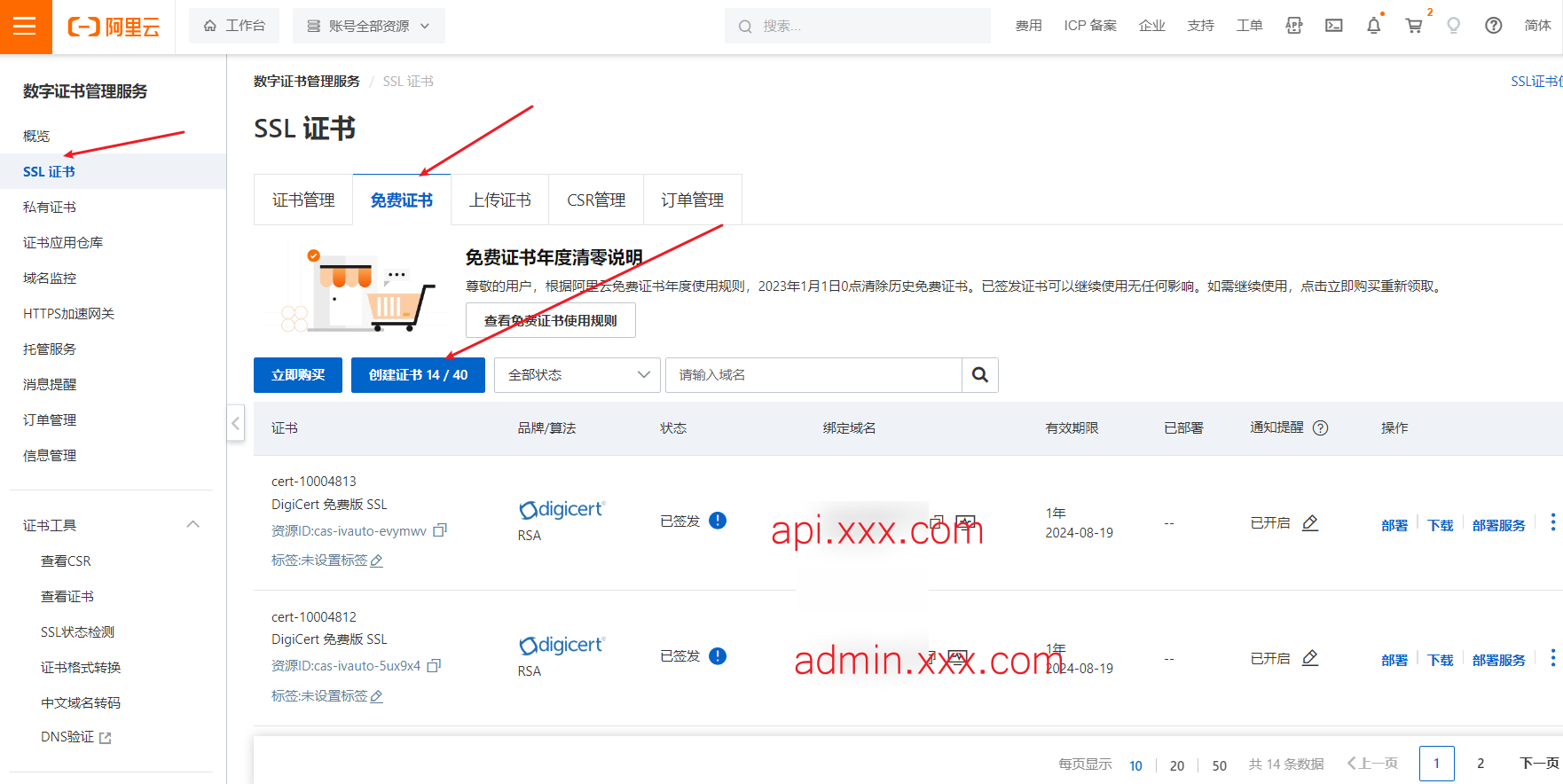Copy resource ID cas-ivauto-evymwv
The width and height of the screenshot is (1563, 784).
(440, 530)
